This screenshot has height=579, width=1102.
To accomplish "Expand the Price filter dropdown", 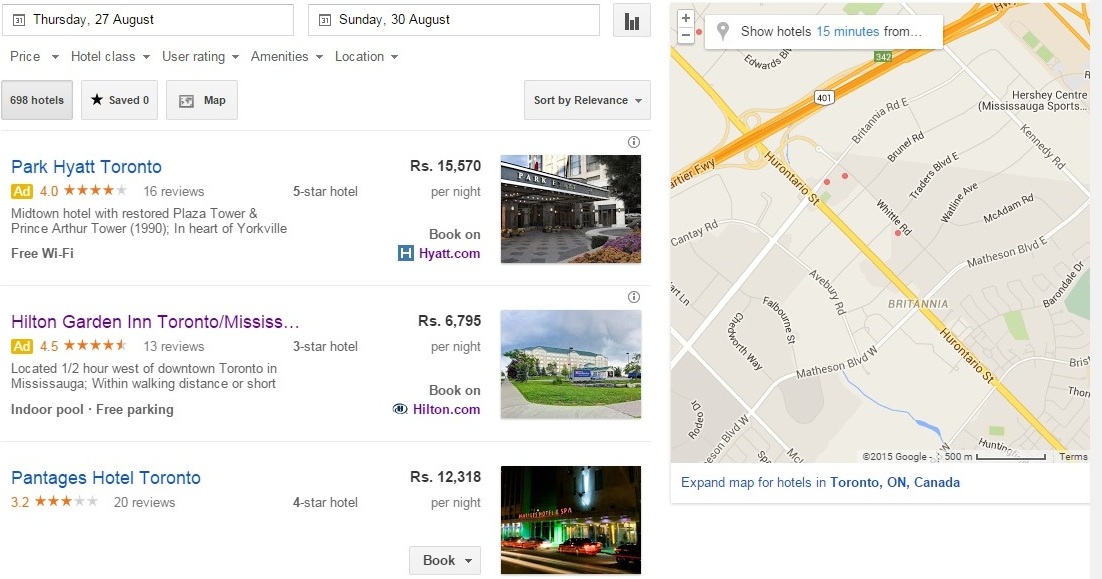I will [34, 57].
